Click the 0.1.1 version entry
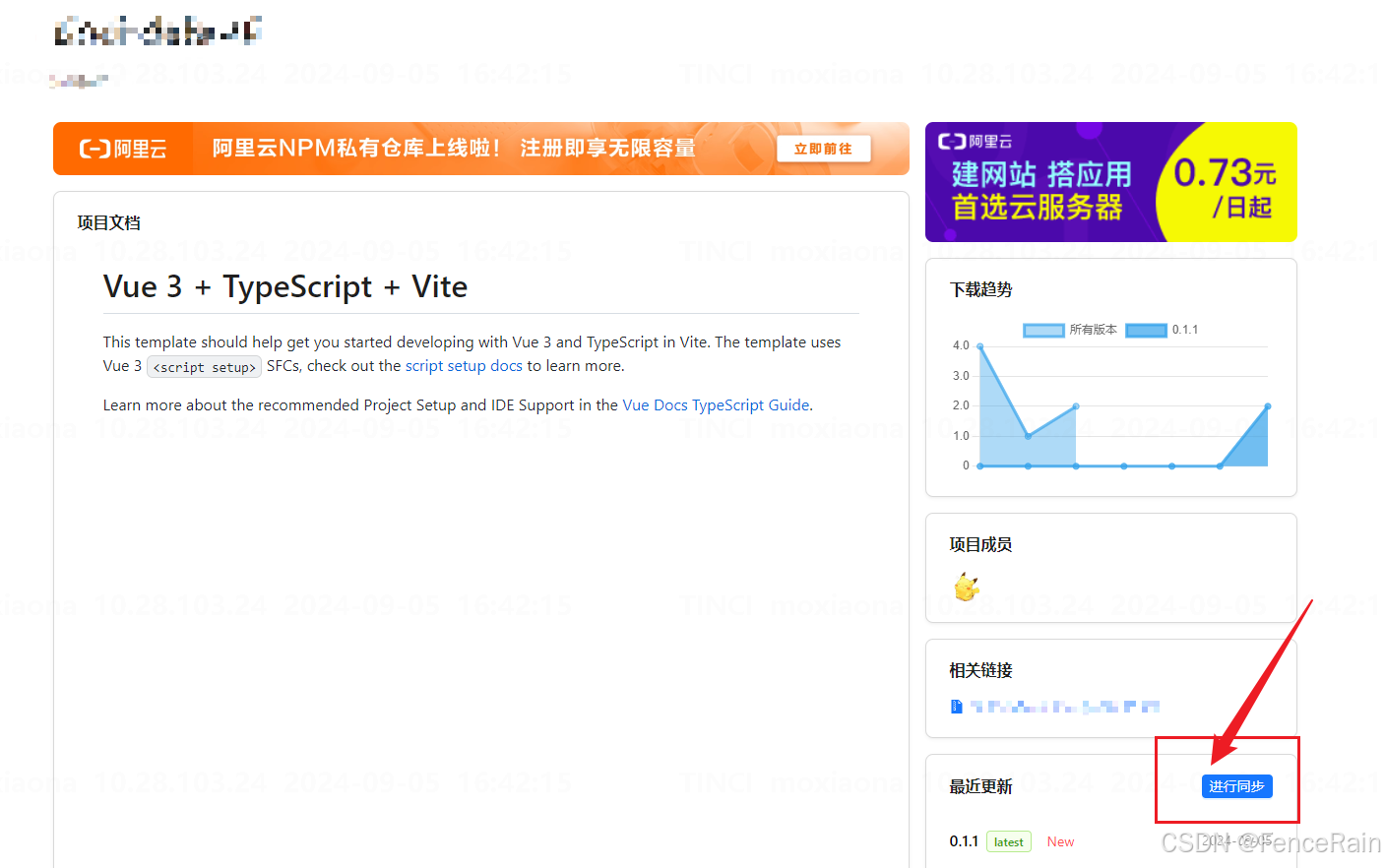This screenshot has width=1385, height=868. (964, 841)
